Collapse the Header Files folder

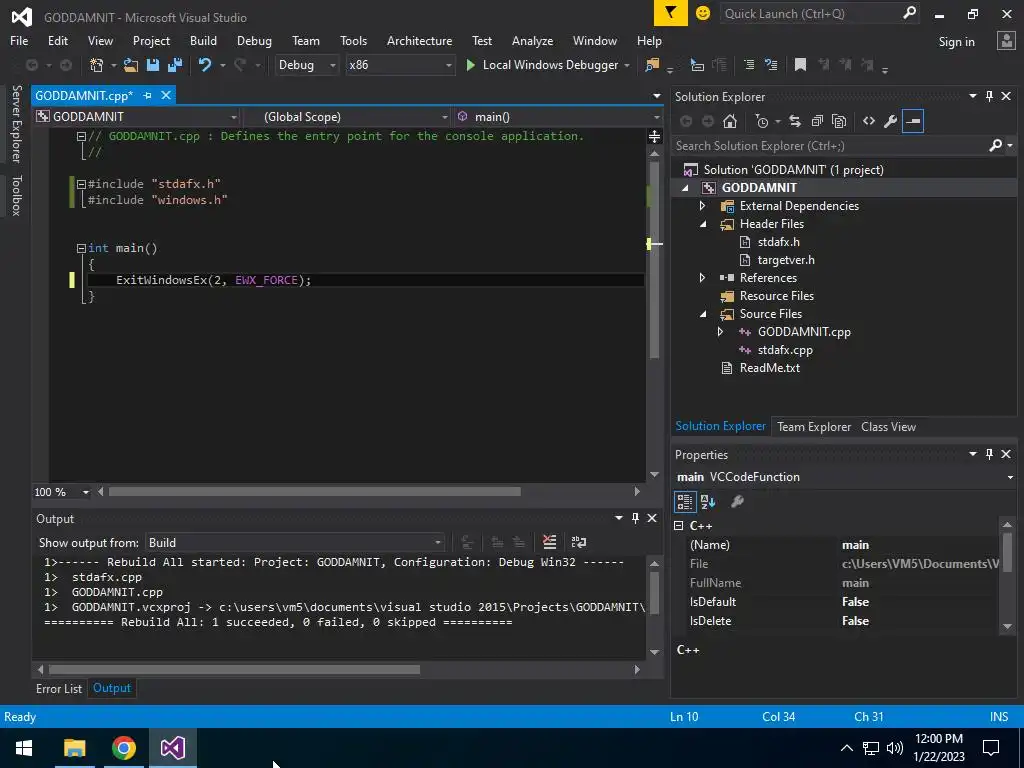pos(703,224)
